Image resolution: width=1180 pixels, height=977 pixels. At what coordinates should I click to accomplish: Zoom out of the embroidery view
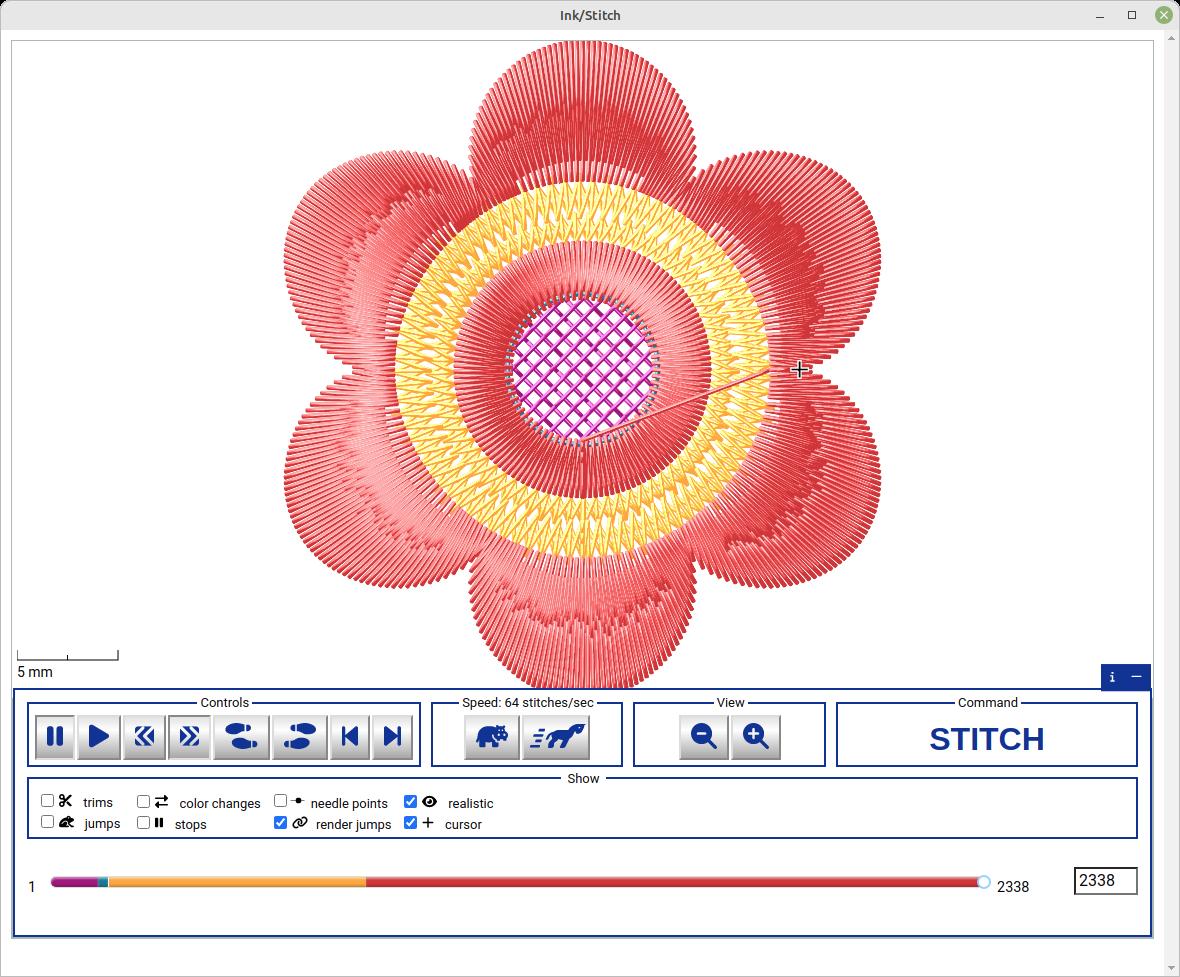[704, 737]
